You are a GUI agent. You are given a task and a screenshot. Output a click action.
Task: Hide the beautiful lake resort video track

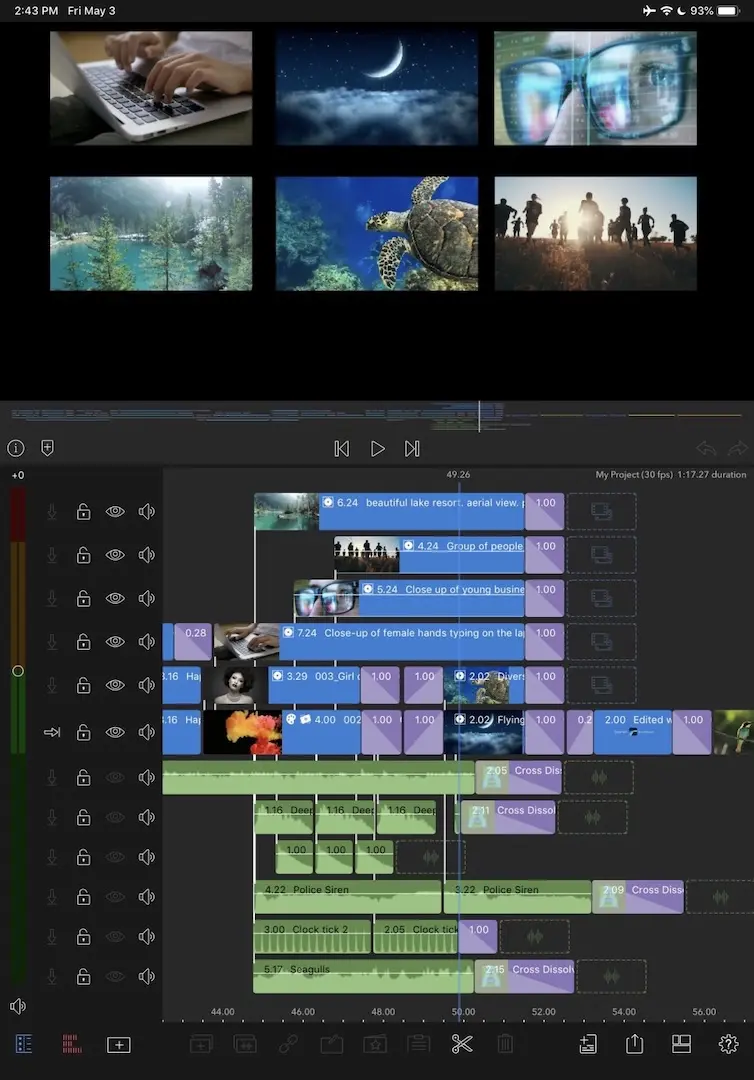point(115,511)
